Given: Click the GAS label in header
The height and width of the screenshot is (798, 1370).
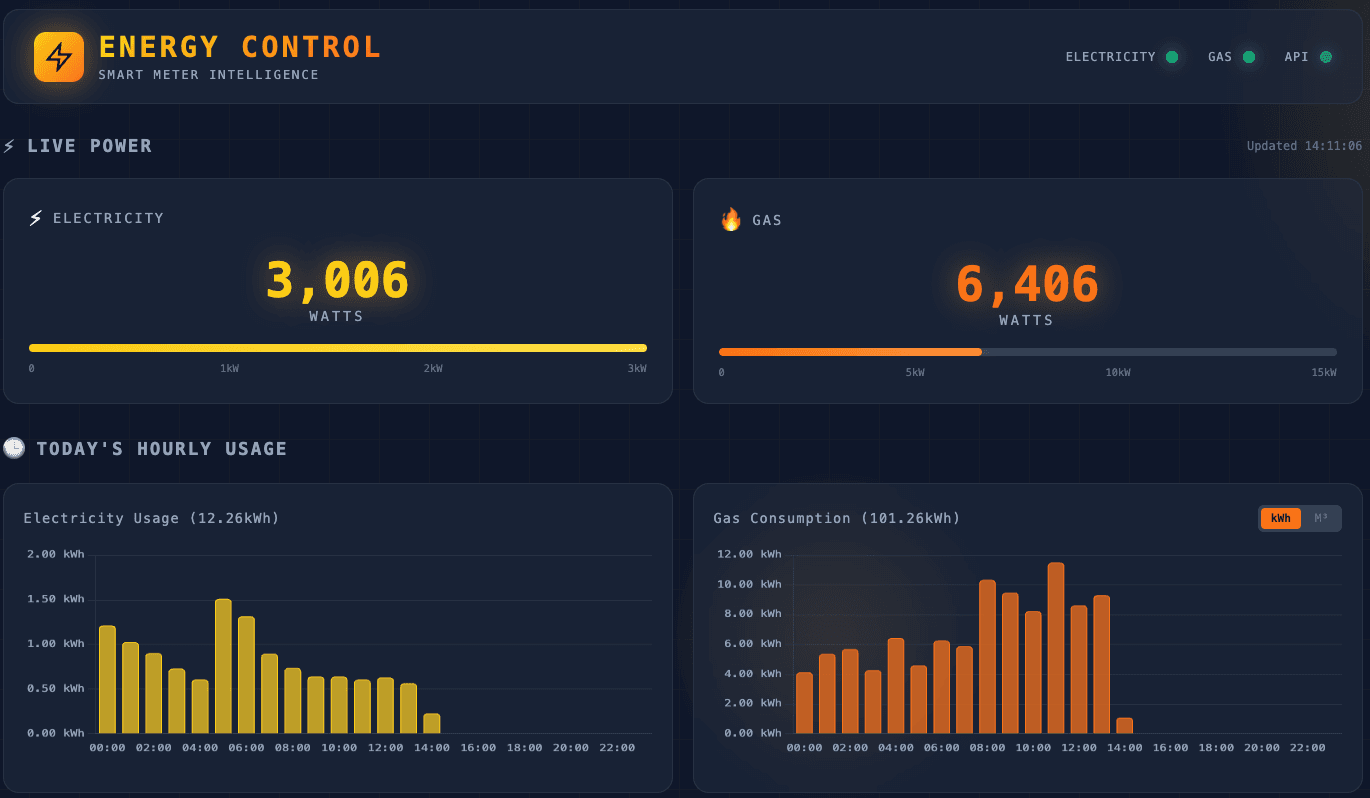Looking at the screenshot, I should tap(1220, 57).
